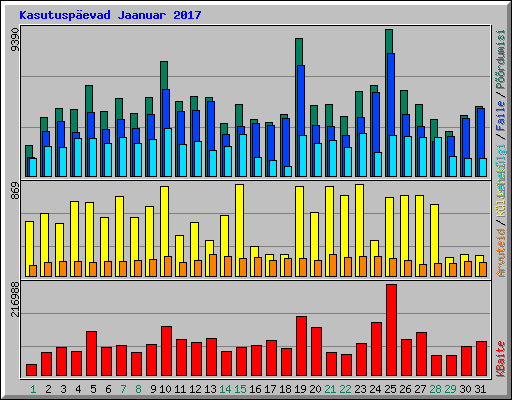Image resolution: width=512 pixels, height=400 pixels.
Task: Click the day 31 label on the x-axis
Action: click(481, 389)
